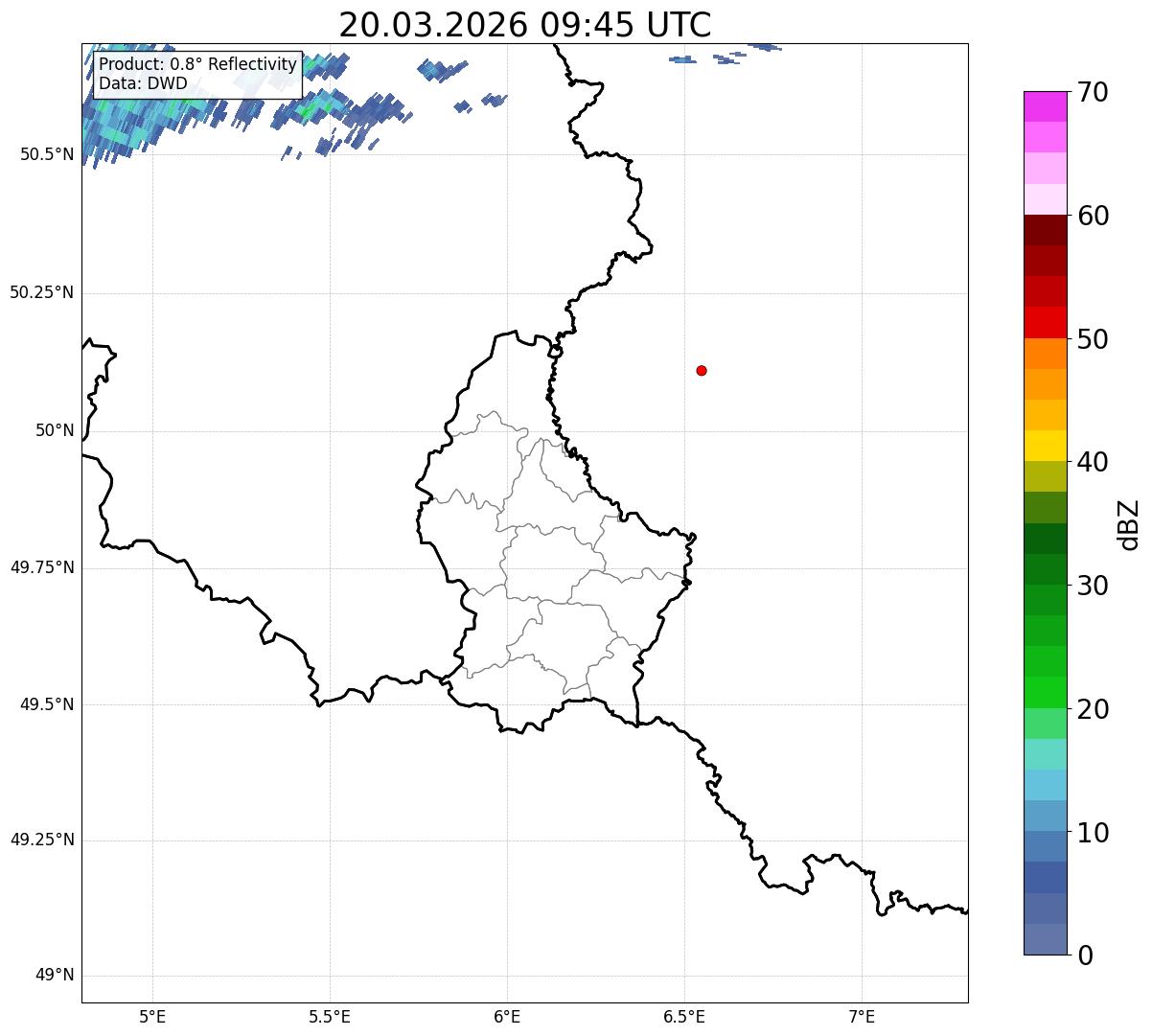
Task: Click the colorbar tick value 0
Action: click(1086, 955)
